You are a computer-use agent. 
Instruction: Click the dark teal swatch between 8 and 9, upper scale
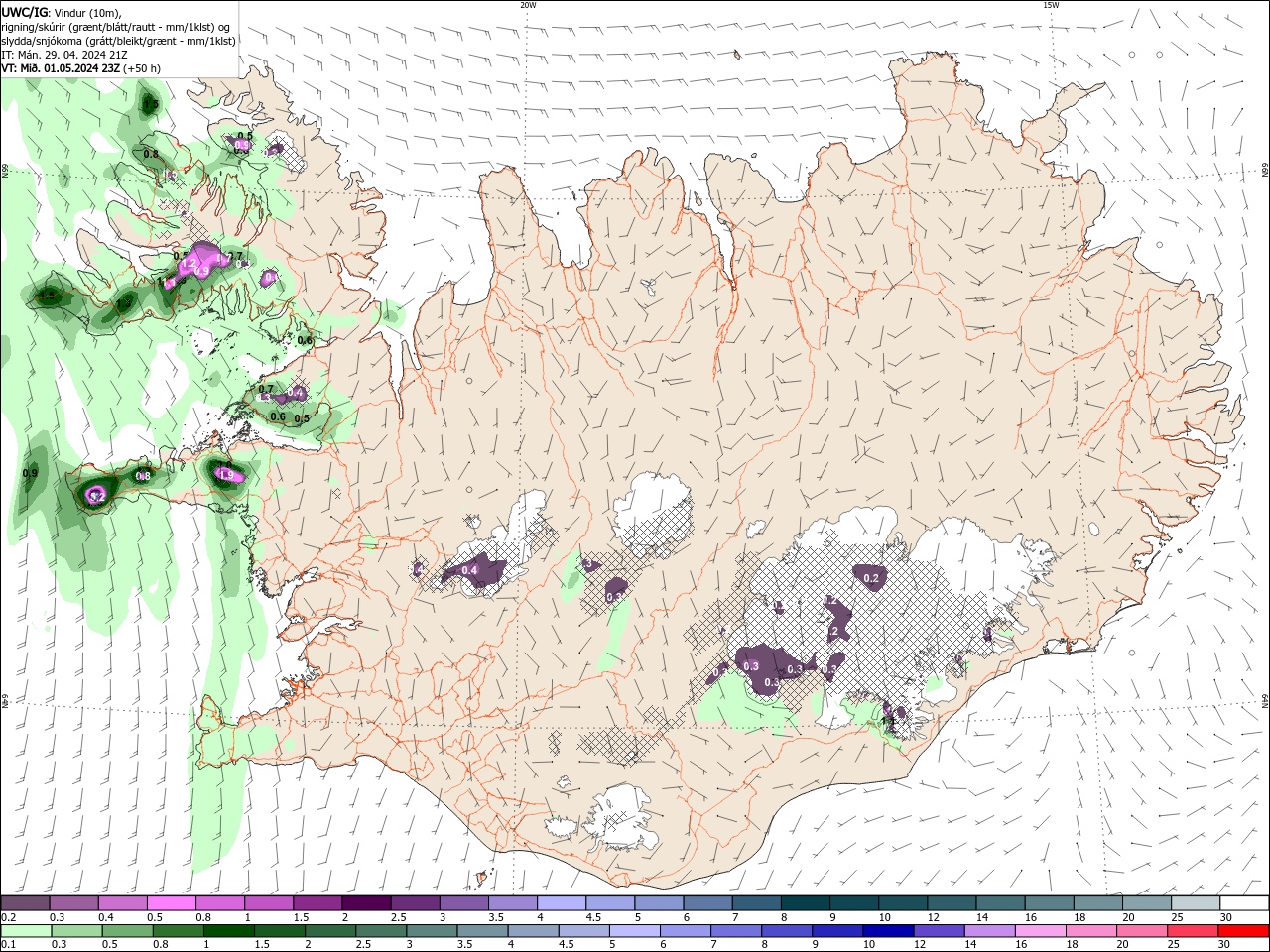pyautogui.click(x=805, y=902)
